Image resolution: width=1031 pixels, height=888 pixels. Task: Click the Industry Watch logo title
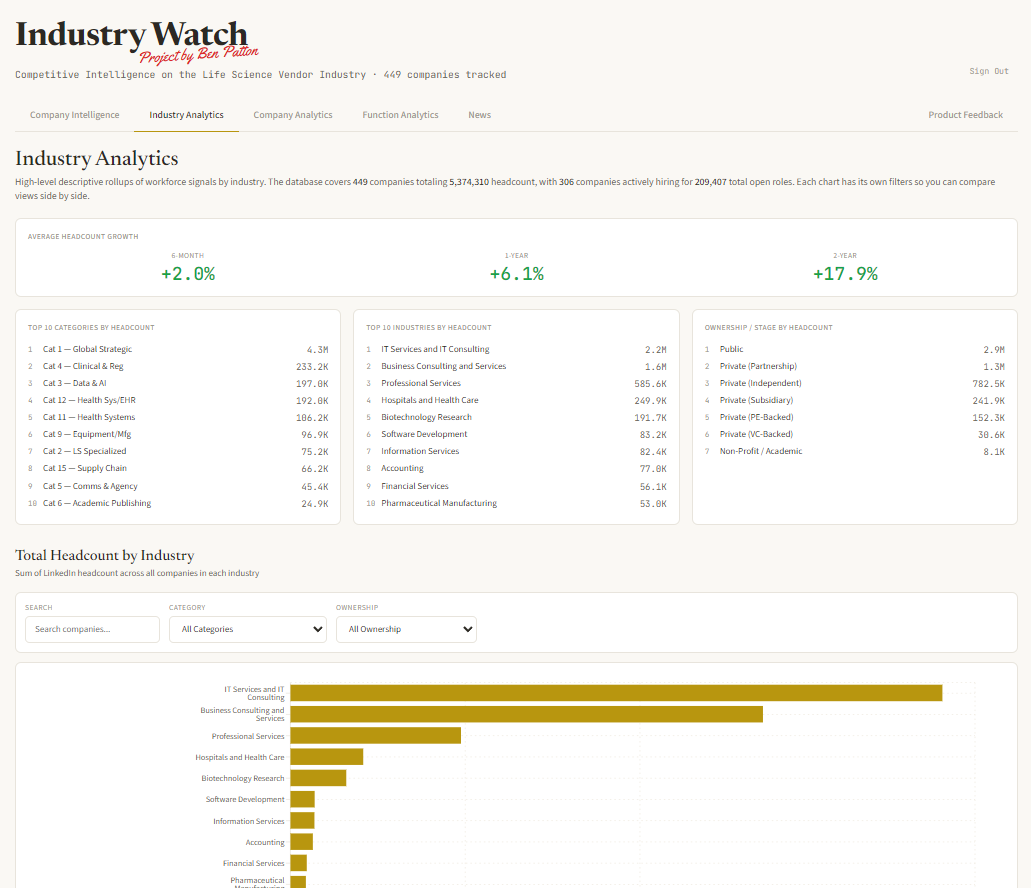(132, 34)
